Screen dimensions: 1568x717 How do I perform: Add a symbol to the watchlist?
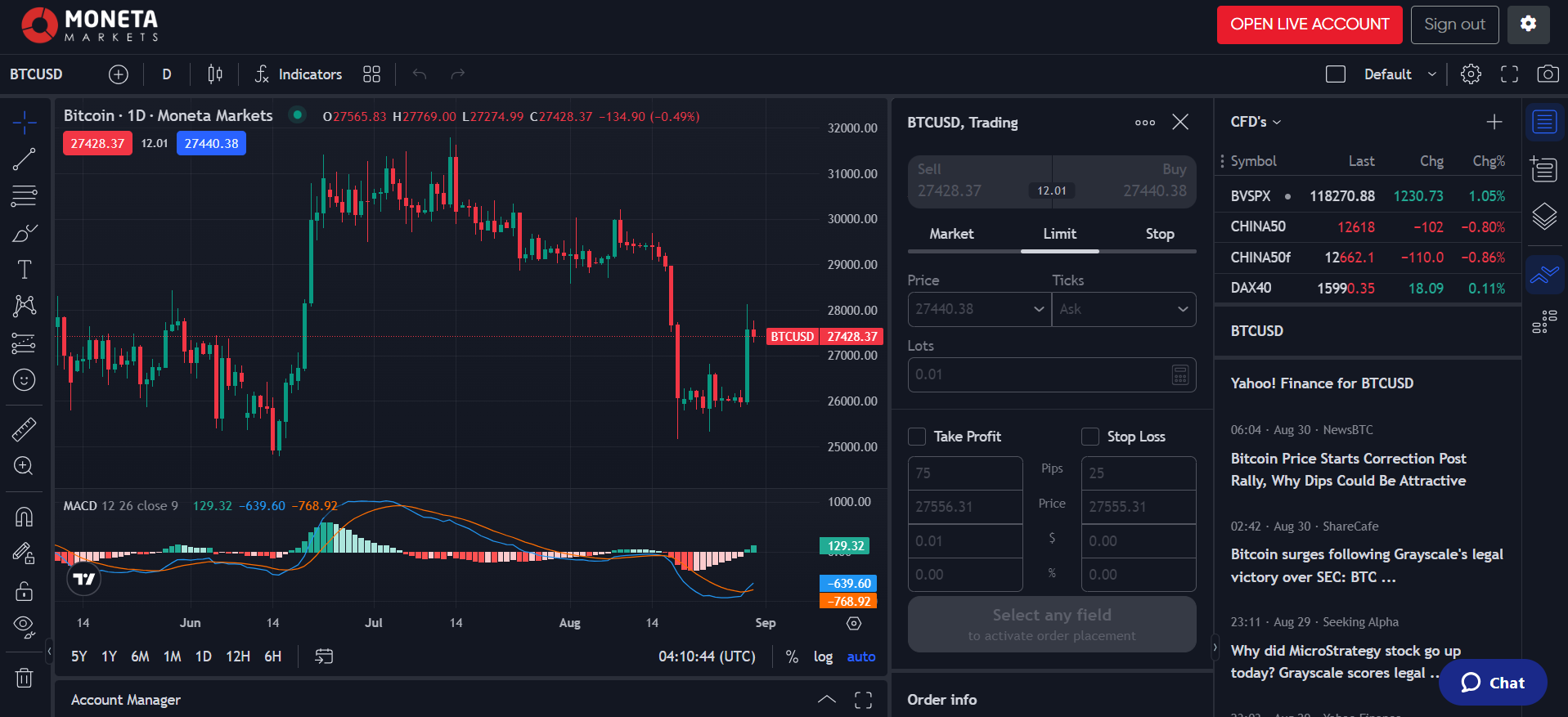point(1494,122)
